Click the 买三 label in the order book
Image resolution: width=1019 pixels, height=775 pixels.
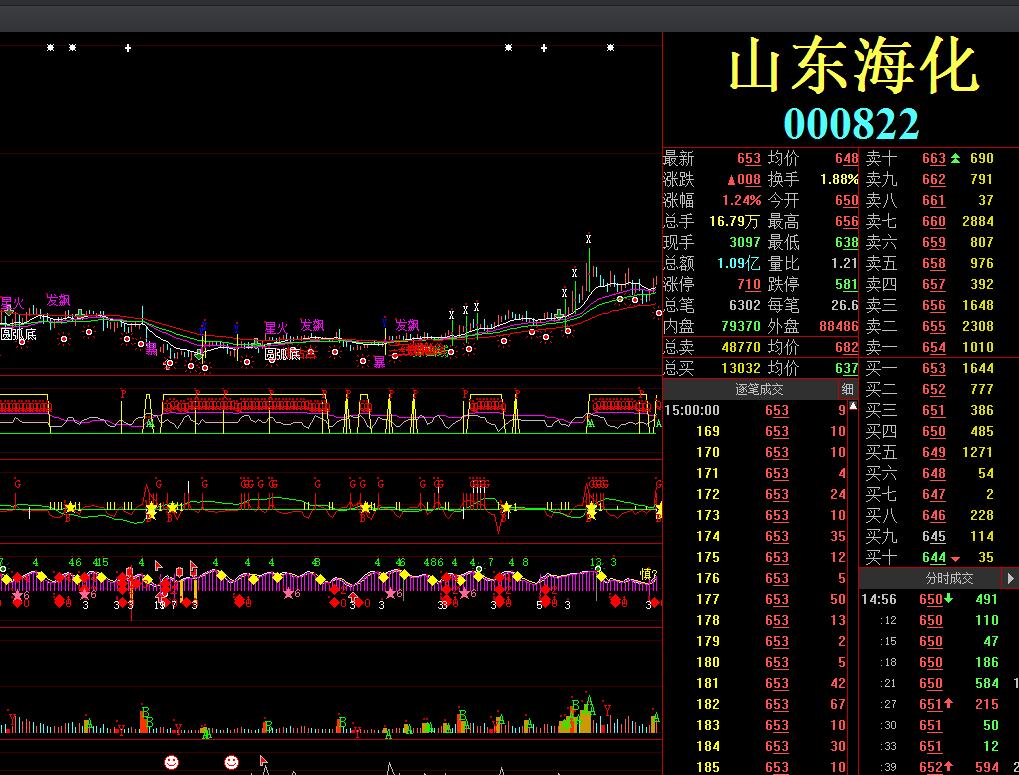tap(881, 411)
